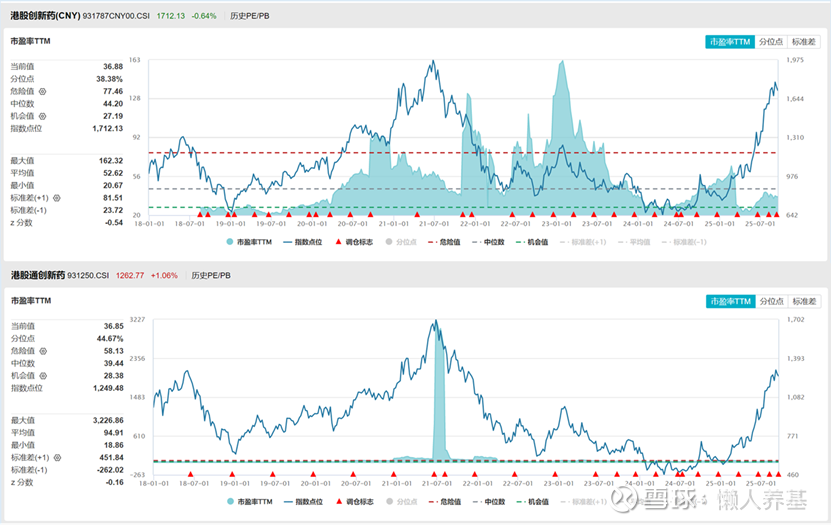Open settings gear beside 危险值 in top panel
831x525 pixels.
point(43,91)
